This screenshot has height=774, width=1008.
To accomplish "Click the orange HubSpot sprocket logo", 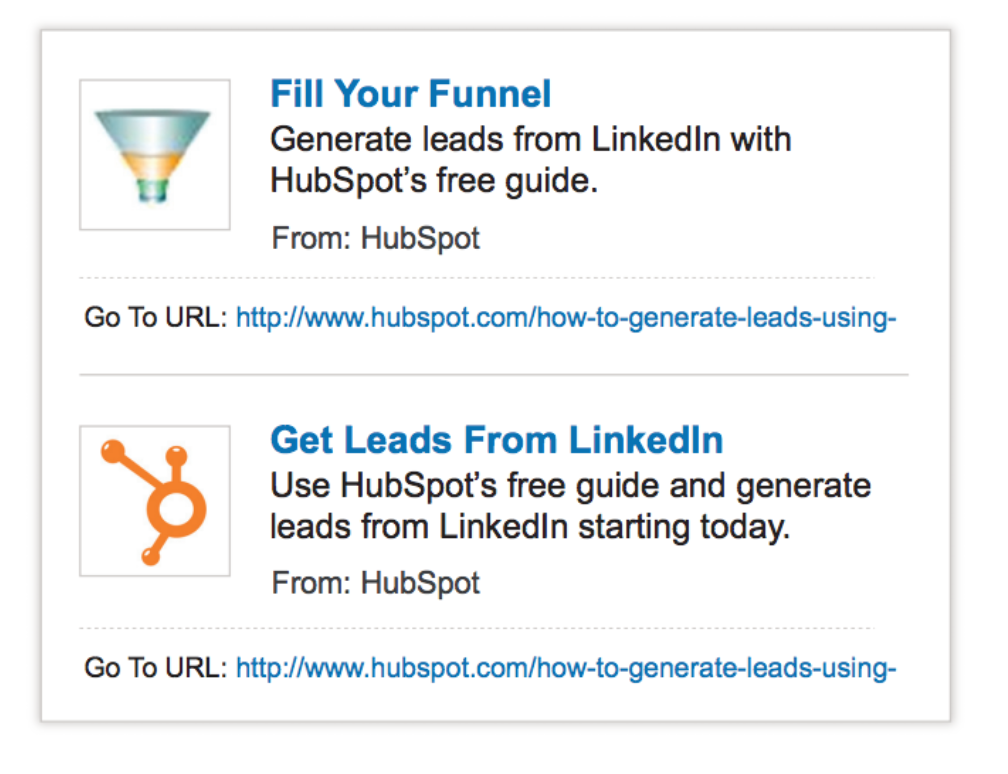I will [154, 501].
